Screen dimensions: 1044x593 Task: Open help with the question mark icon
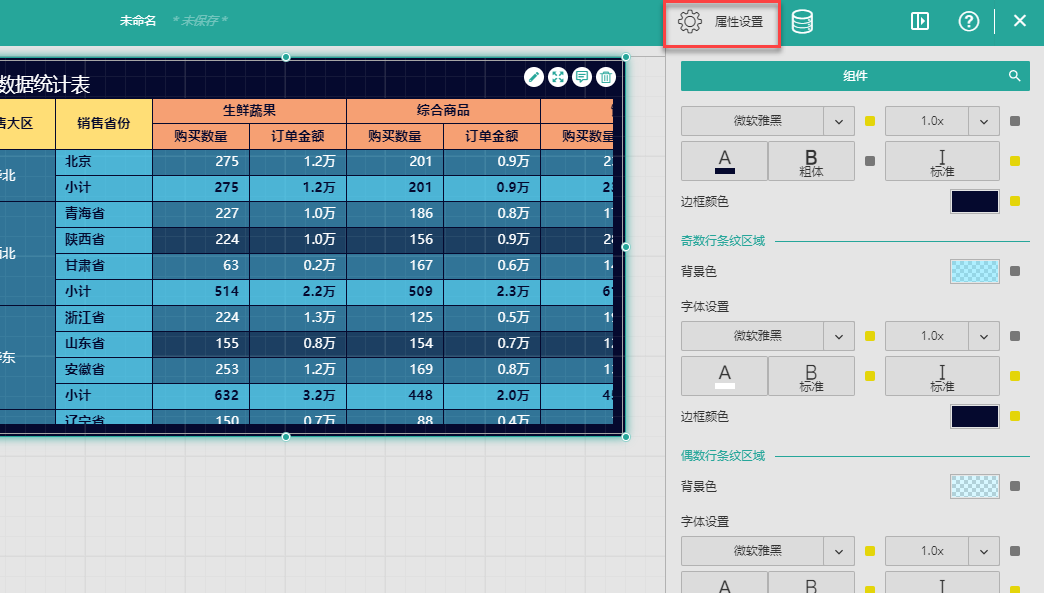(x=968, y=22)
